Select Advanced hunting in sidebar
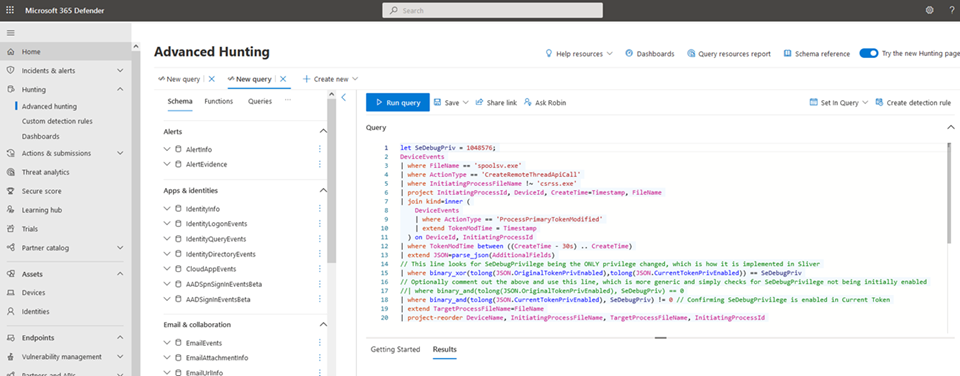 tap(50, 107)
